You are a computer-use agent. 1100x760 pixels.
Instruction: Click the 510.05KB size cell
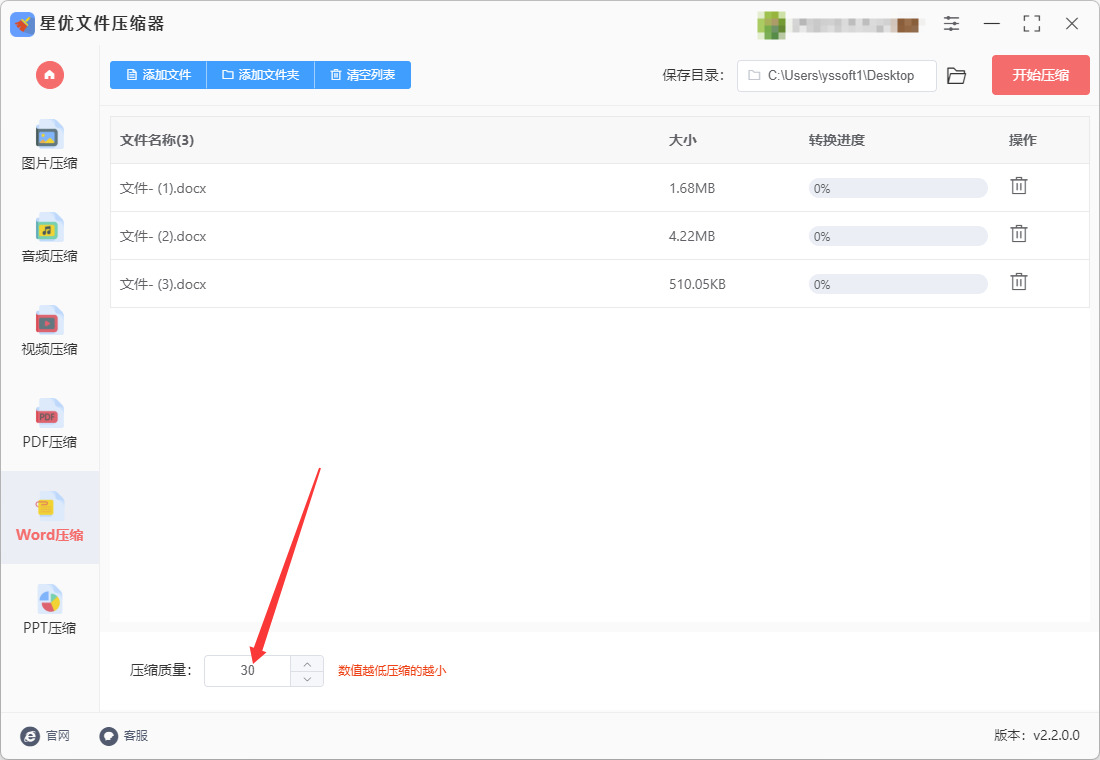point(697,284)
